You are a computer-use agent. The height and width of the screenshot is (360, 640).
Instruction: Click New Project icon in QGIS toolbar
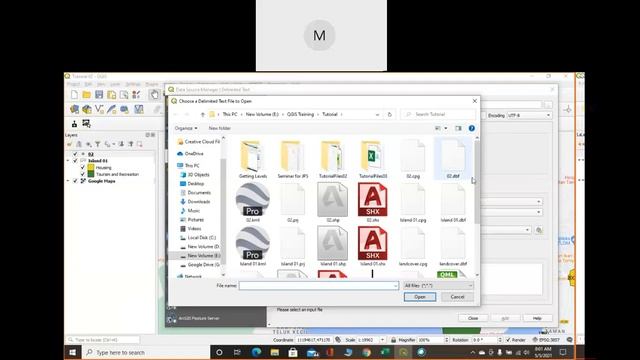[74, 95]
